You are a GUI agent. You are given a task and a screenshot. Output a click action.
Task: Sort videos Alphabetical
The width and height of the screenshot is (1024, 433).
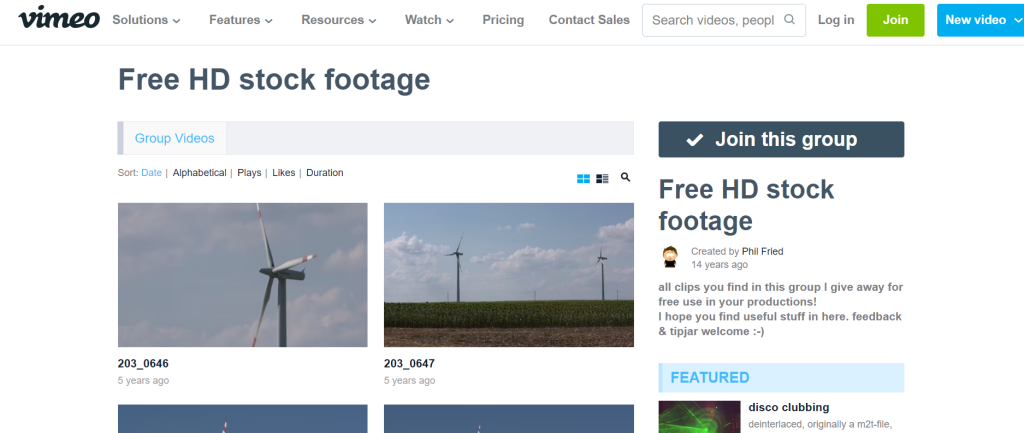[x=199, y=173]
